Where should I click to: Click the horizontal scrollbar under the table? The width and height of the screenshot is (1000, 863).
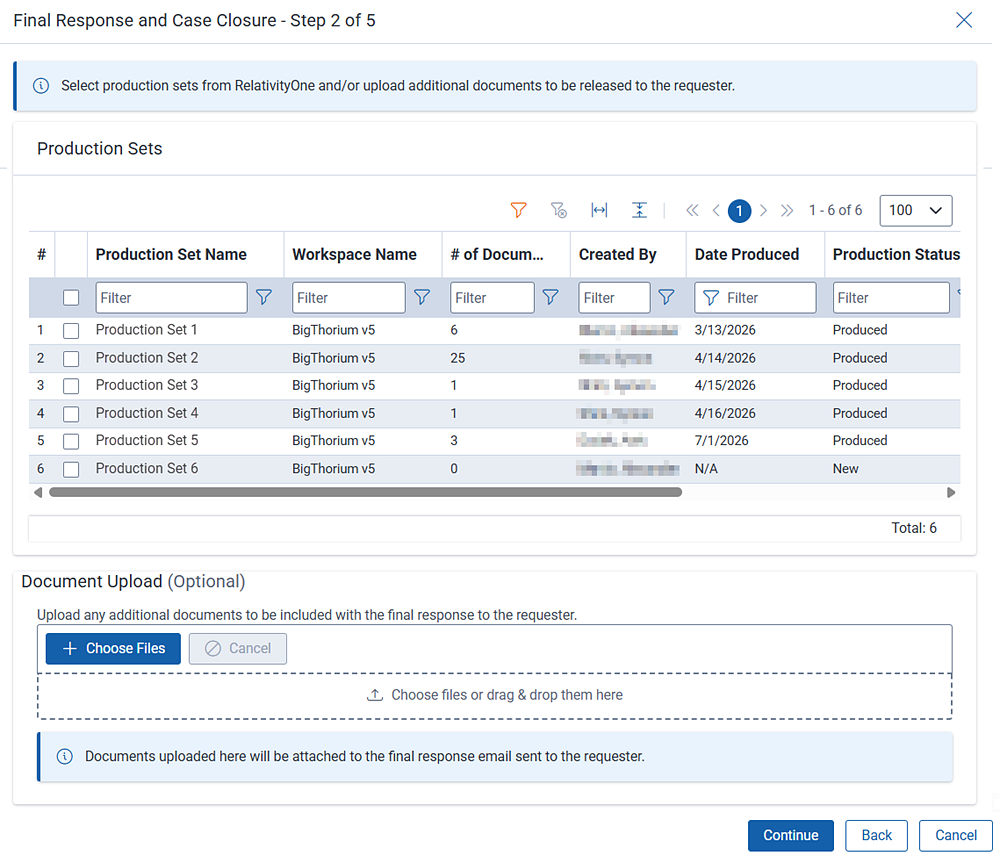click(x=365, y=492)
